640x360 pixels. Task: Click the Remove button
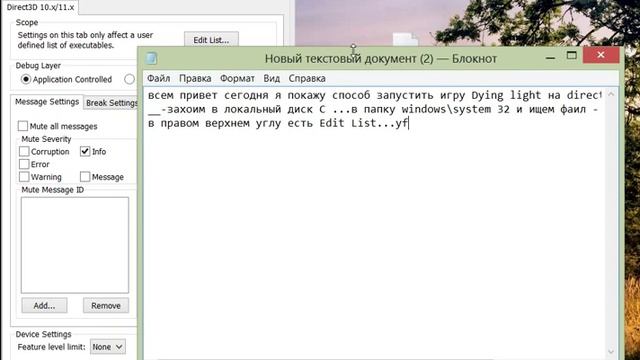tap(106, 305)
